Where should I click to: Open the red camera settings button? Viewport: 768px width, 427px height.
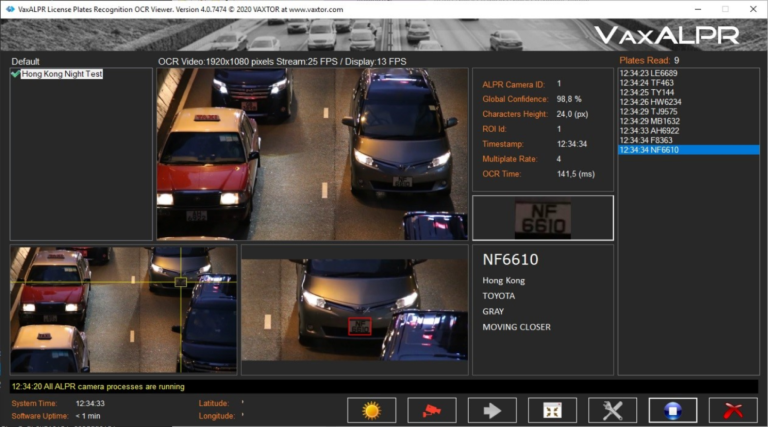coord(432,410)
